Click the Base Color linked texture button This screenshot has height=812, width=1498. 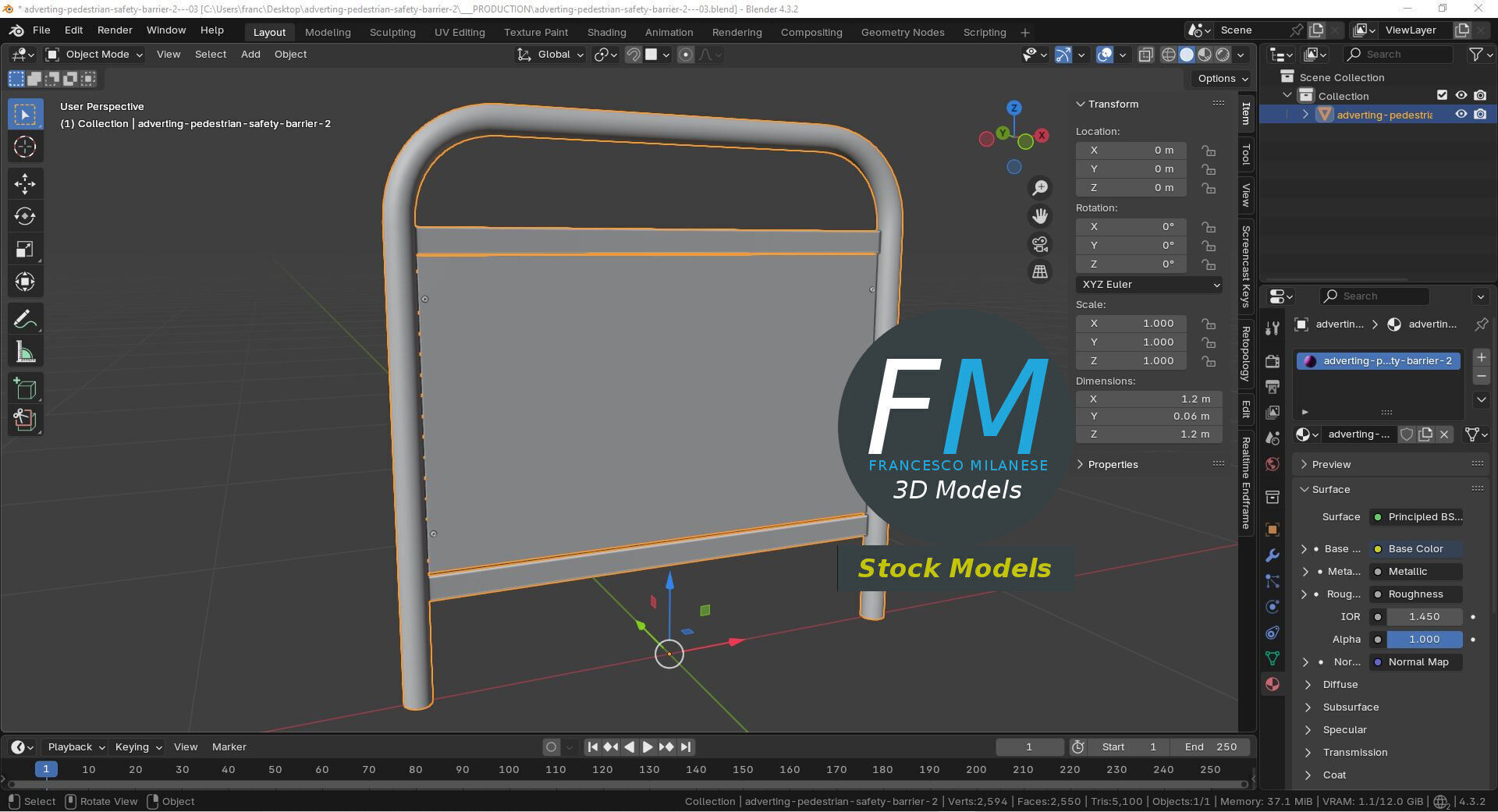click(x=1417, y=549)
